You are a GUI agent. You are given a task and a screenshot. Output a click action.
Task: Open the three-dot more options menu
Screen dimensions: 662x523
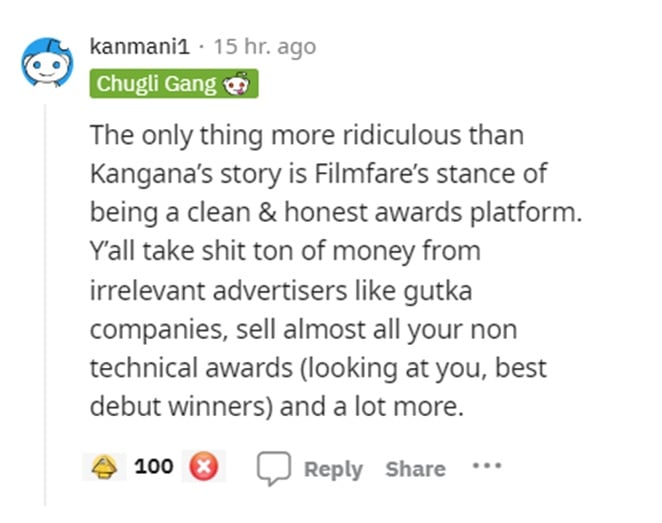coord(486,467)
